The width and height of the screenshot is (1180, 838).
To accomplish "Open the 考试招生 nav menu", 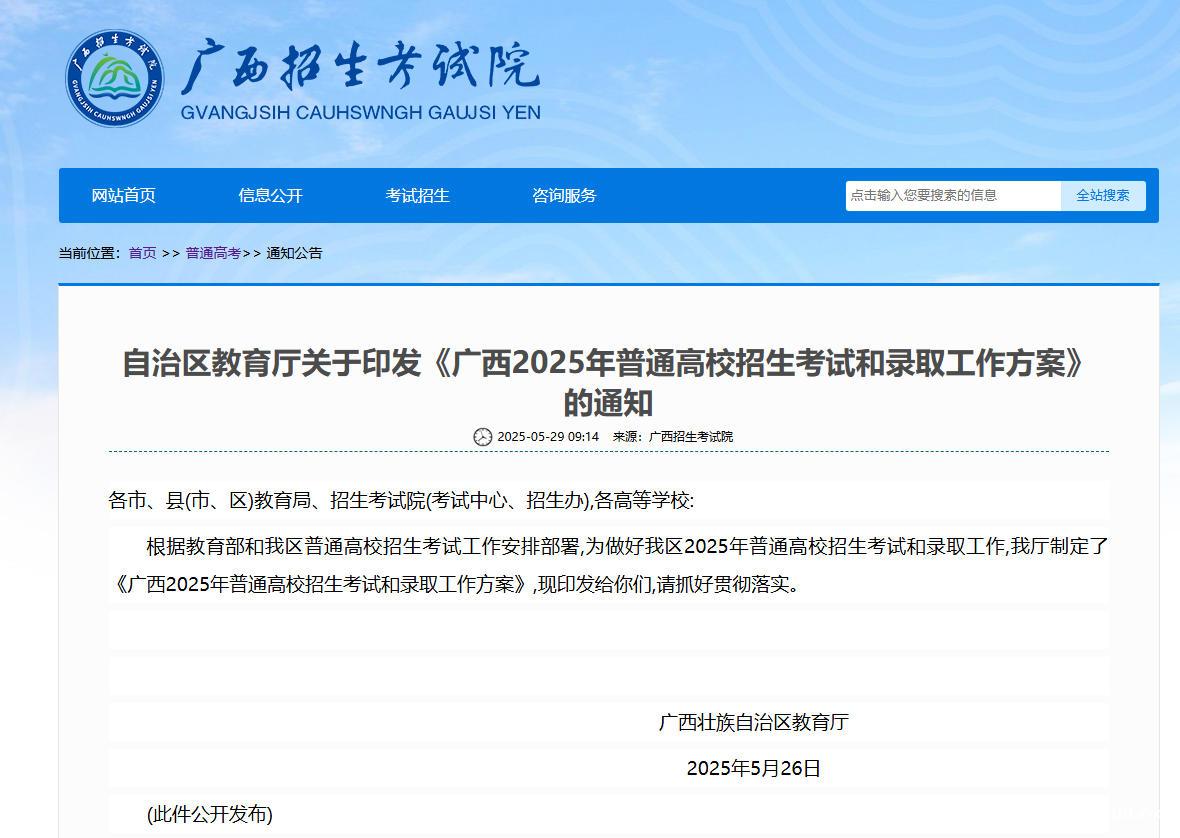I will (x=418, y=196).
